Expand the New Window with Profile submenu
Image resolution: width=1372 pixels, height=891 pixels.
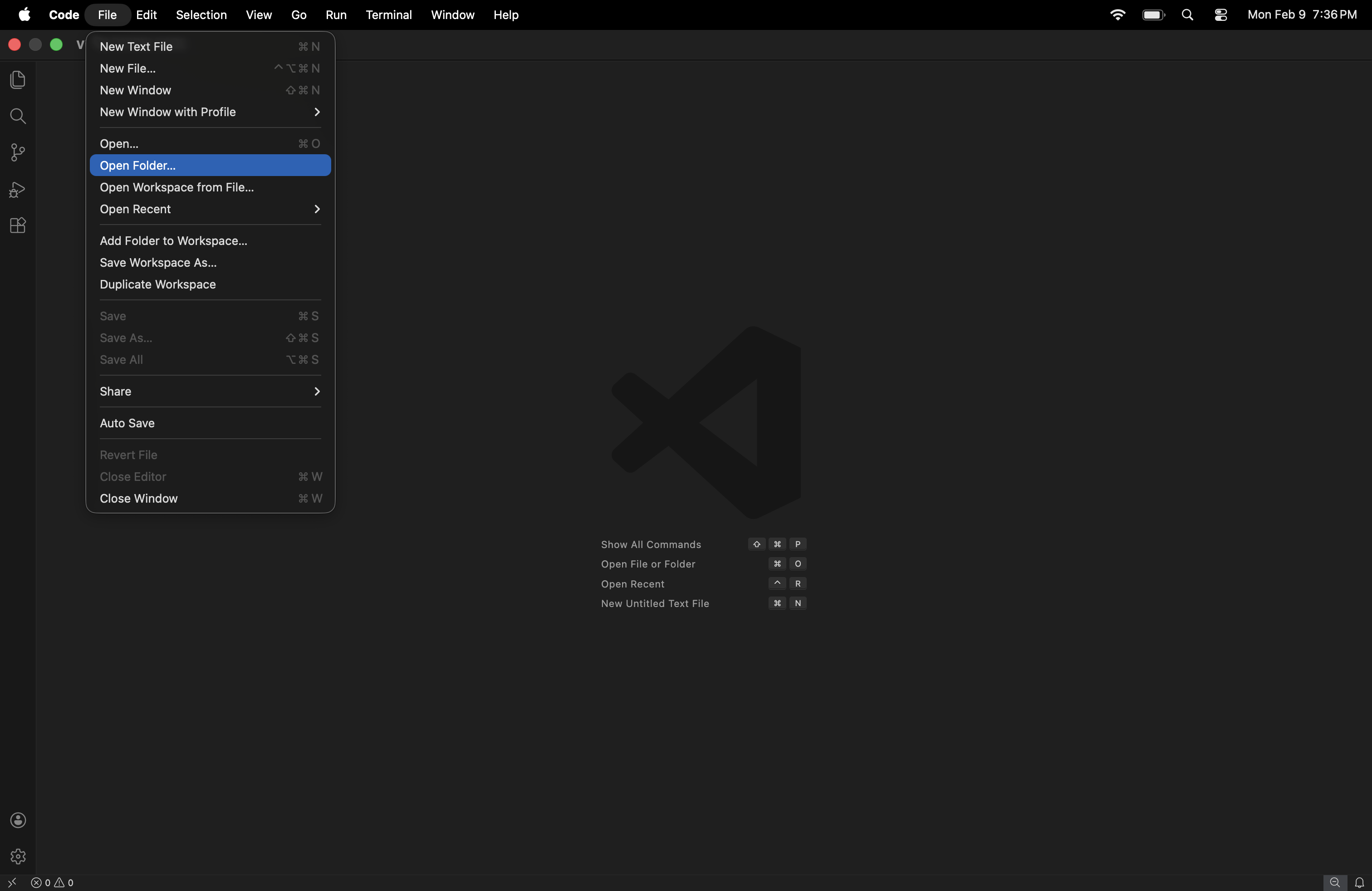click(x=168, y=113)
